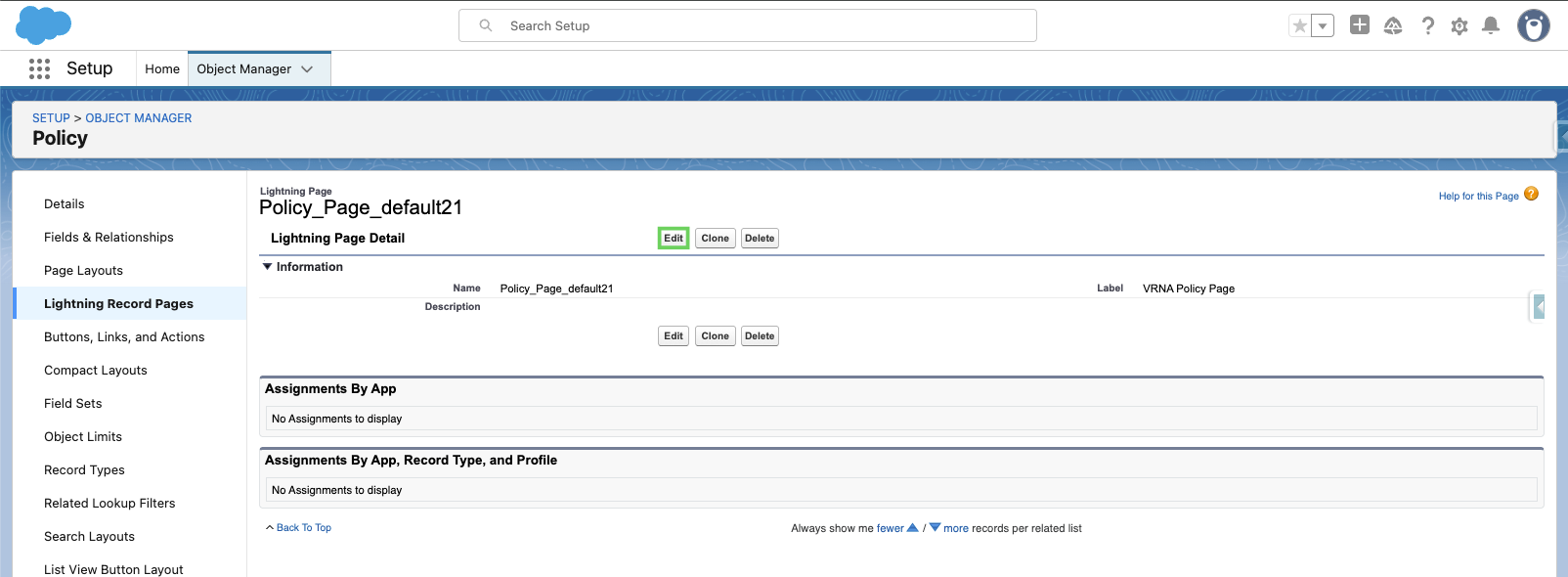Screen dimensions: 1568x577
Task: Open Search Layouts in the sidebar
Action: 90,536
